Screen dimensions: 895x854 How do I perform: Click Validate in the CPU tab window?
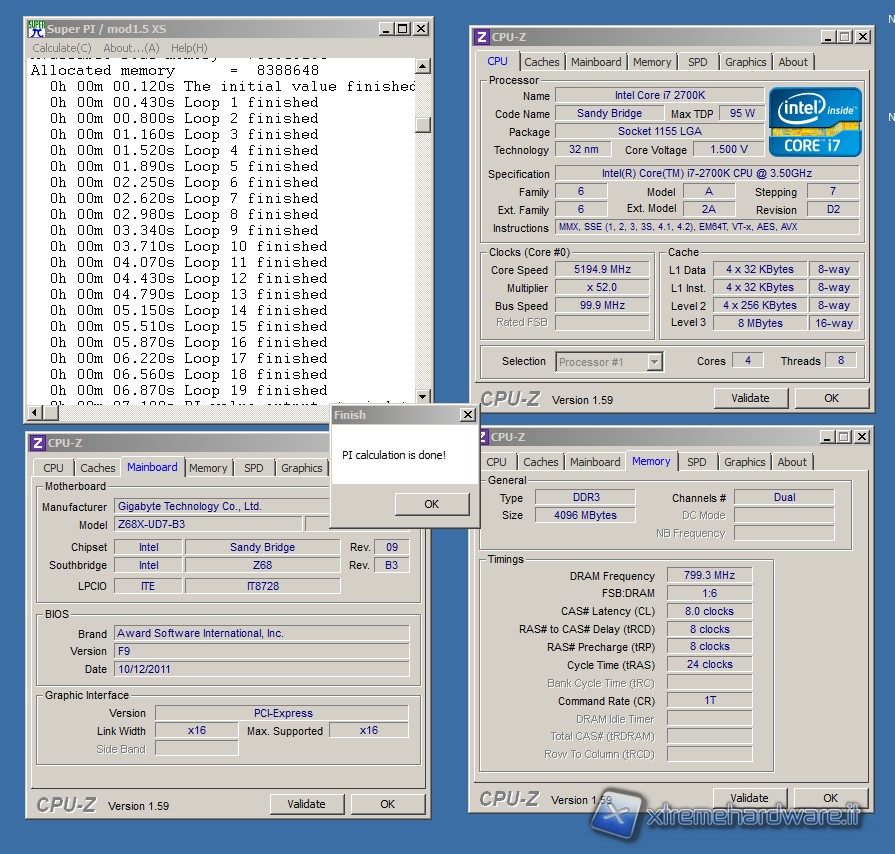click(750, 398)
